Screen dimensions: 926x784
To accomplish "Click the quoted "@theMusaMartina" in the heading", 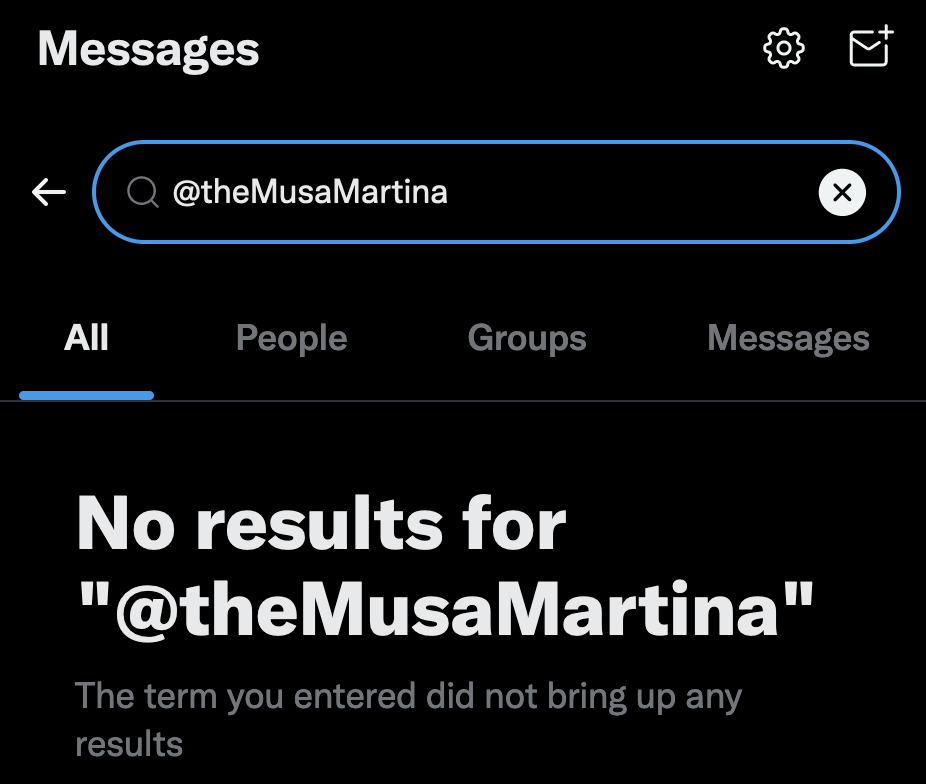I will tap(446, 609).
